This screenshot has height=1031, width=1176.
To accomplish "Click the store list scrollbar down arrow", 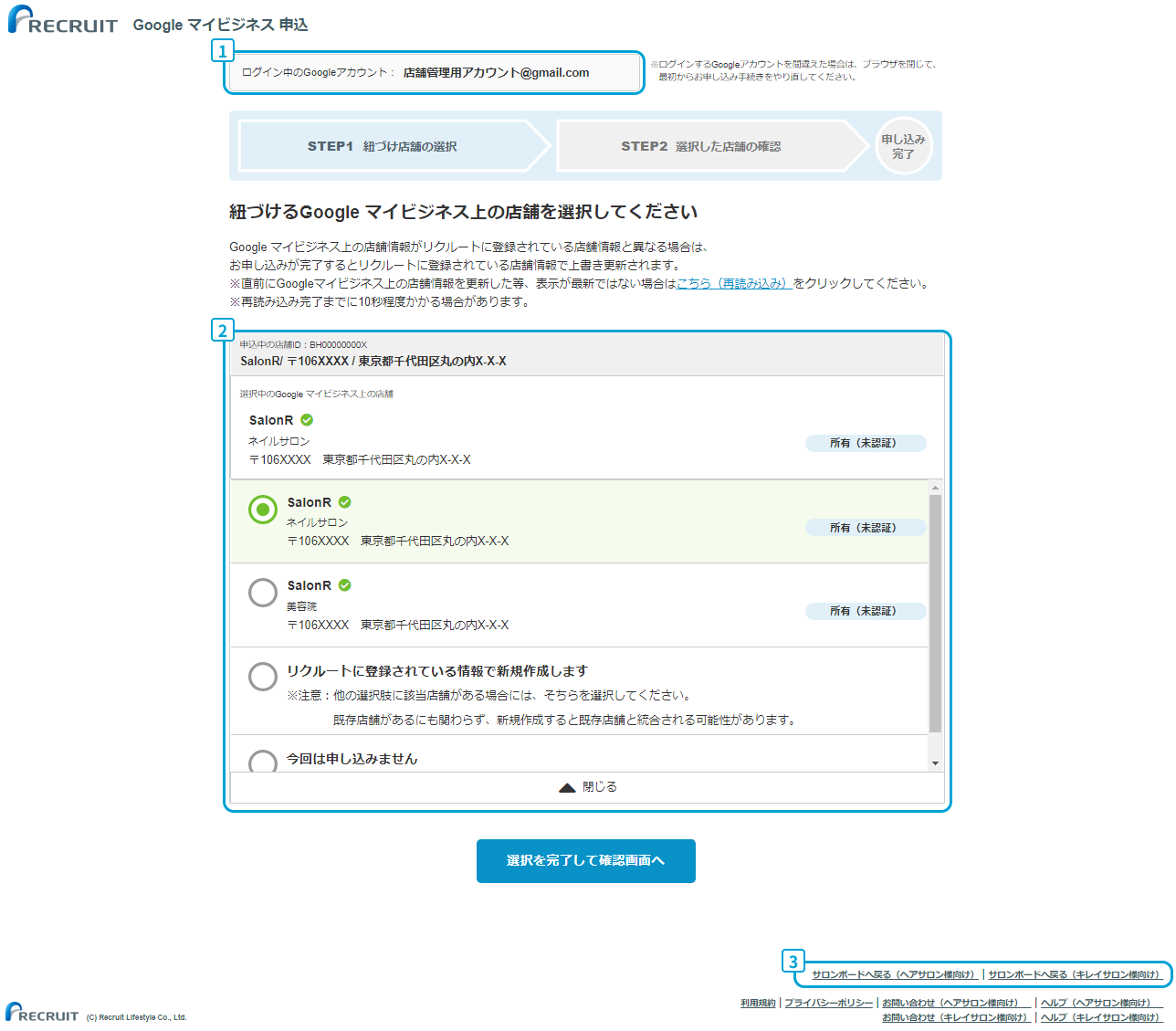I will pos(935,763).
